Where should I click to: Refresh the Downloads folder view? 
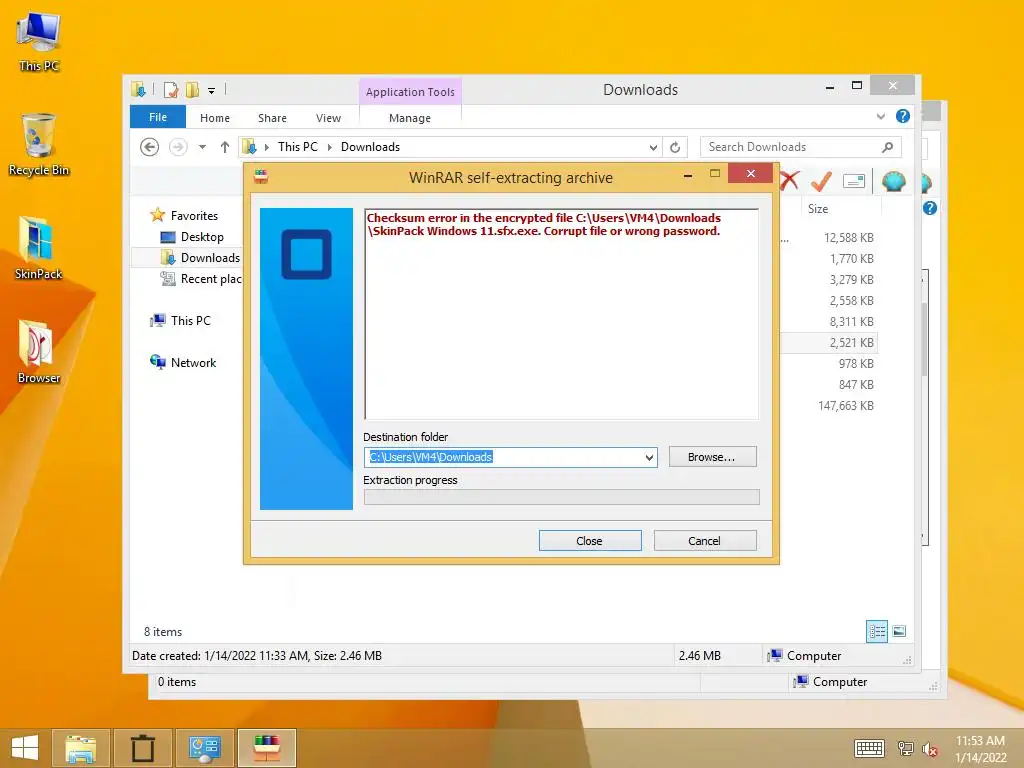(675, 148)
